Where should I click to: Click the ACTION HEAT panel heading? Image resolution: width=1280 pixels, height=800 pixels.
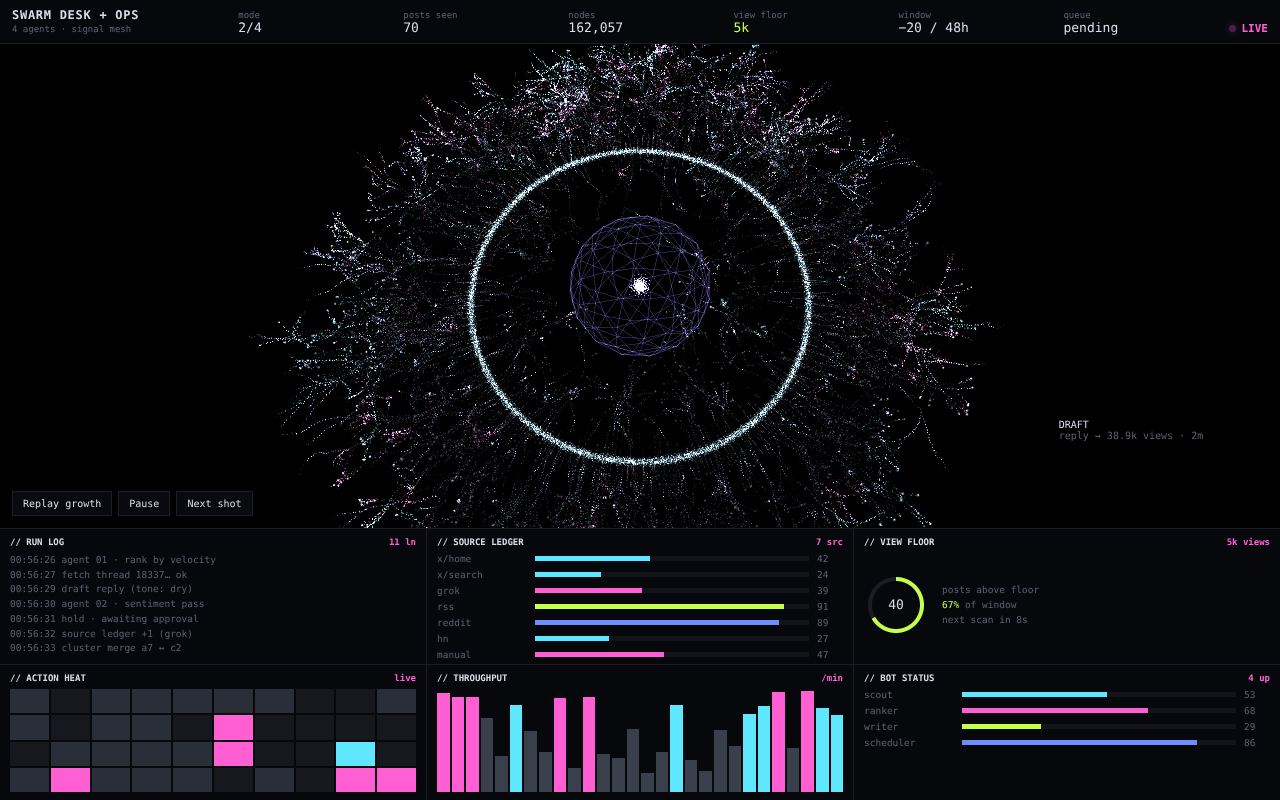point(48,678)
